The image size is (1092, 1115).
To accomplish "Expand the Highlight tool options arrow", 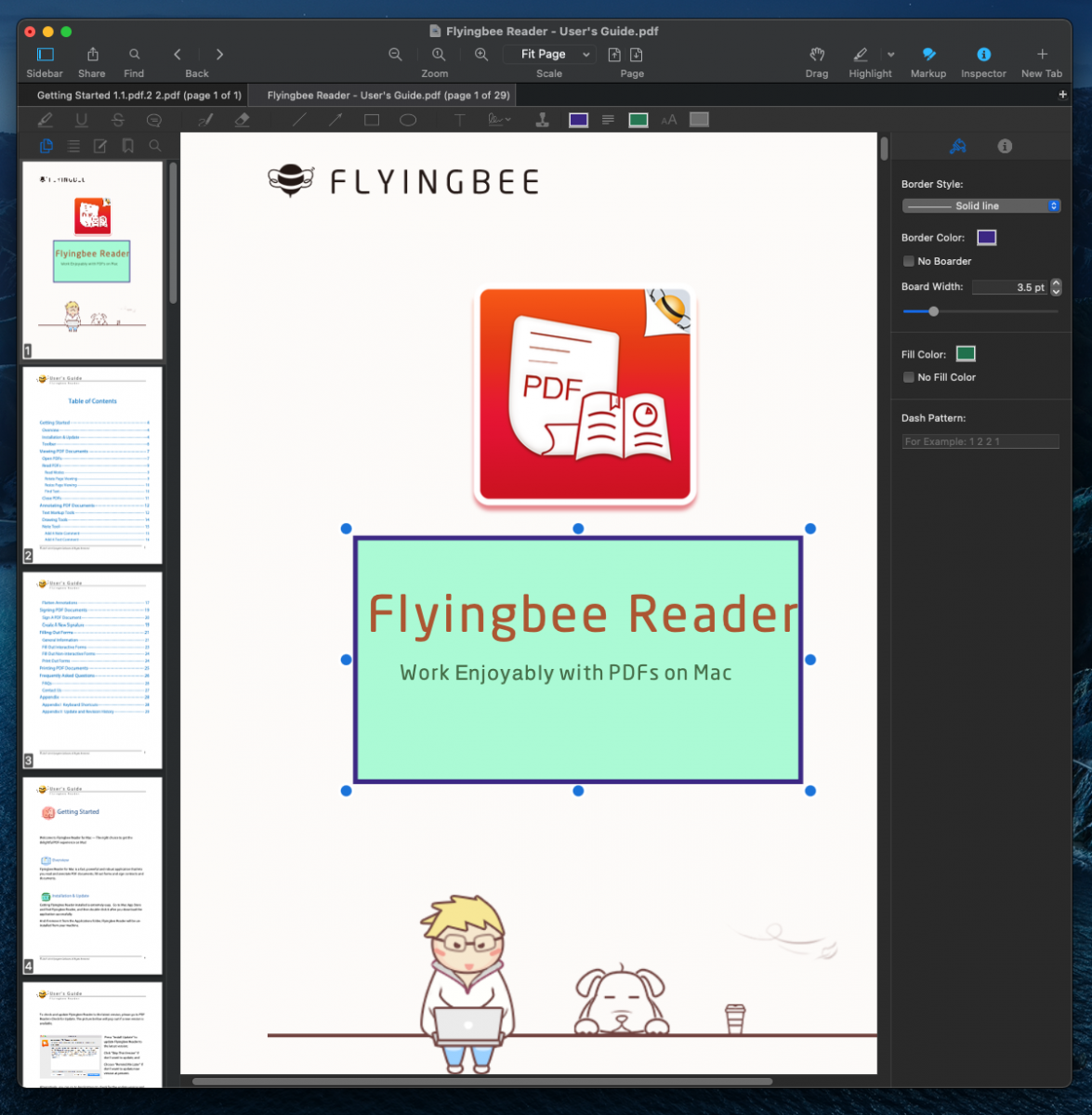I will (890, 55).
